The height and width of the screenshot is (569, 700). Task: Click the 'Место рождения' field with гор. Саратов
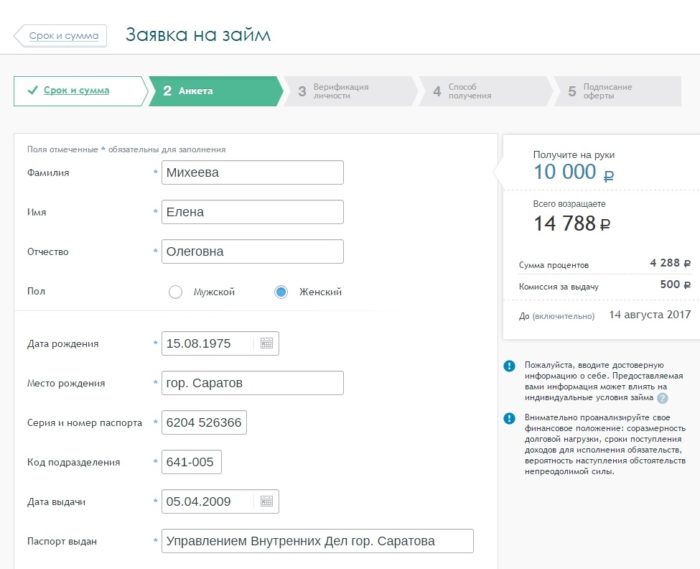(252, 383)
